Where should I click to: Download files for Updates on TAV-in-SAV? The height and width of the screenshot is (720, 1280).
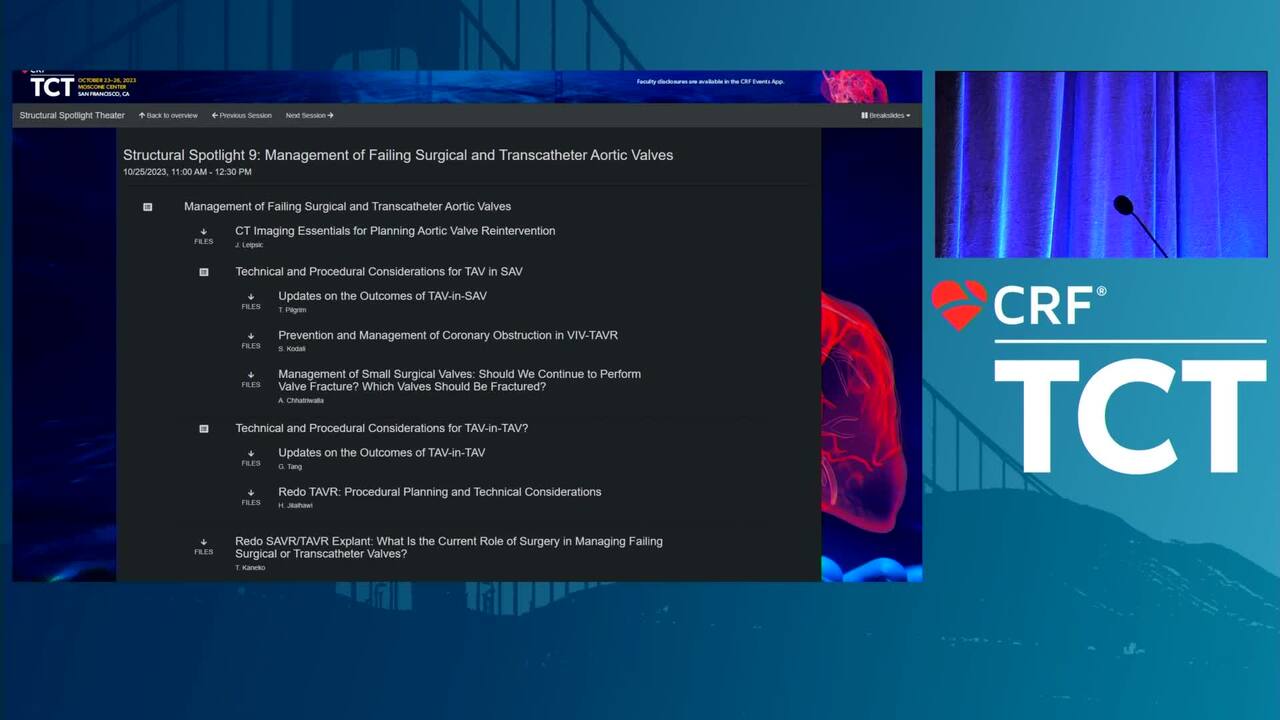[251, 301]
